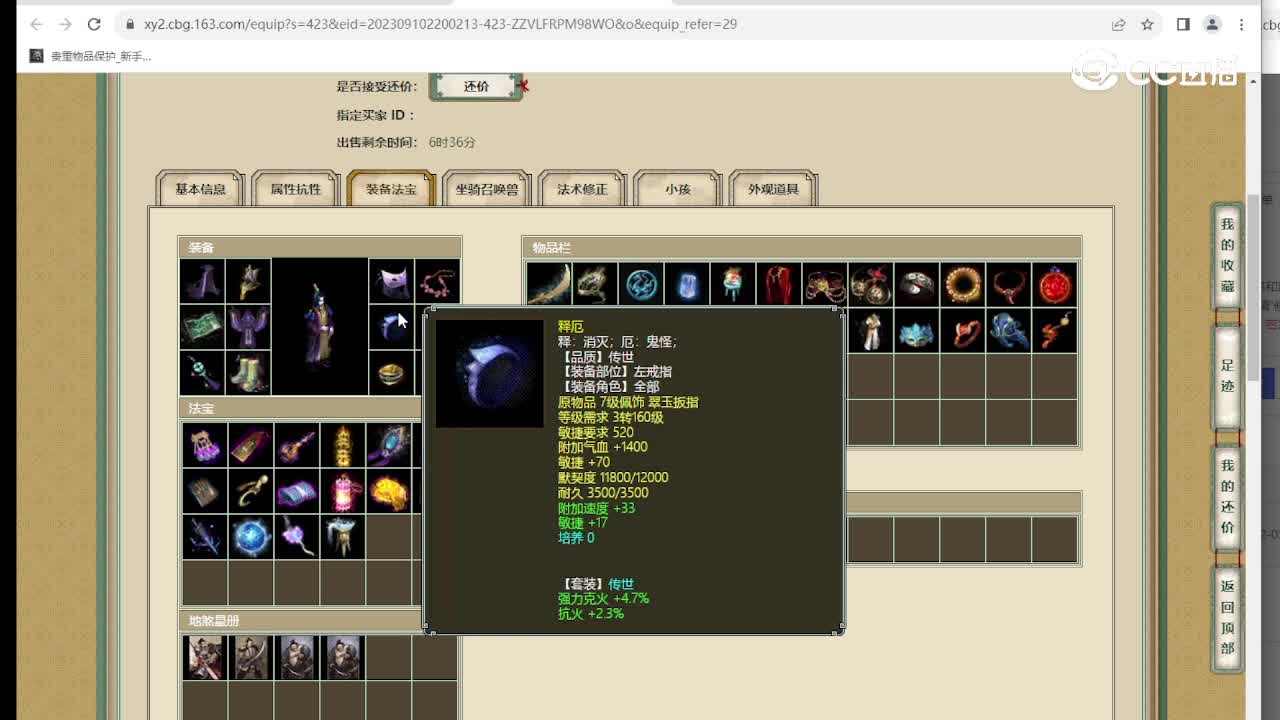Screen dimensions: 1280x720
Task: Select the silver ring inventory item
Action: click(x=917, y=284)
